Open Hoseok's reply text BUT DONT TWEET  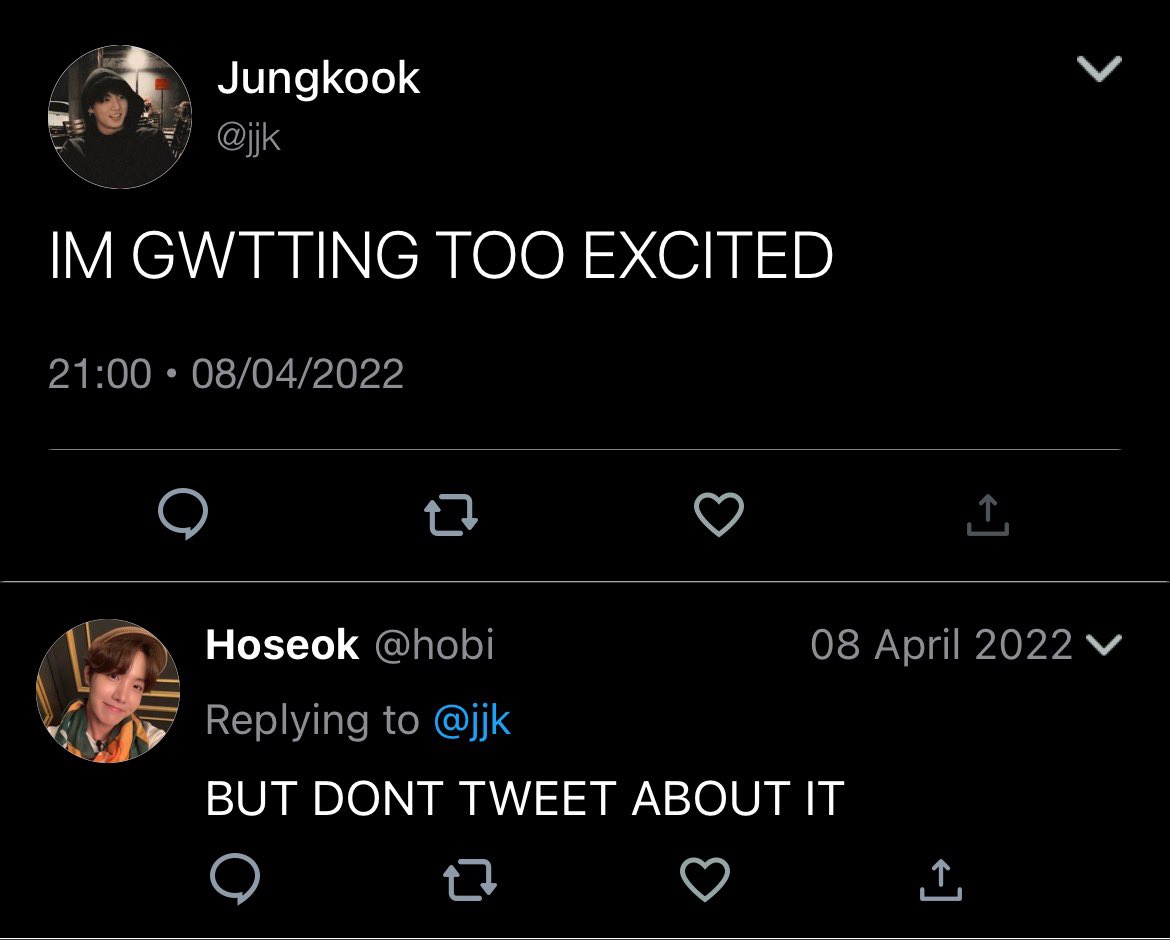click(x=525, y=798)
